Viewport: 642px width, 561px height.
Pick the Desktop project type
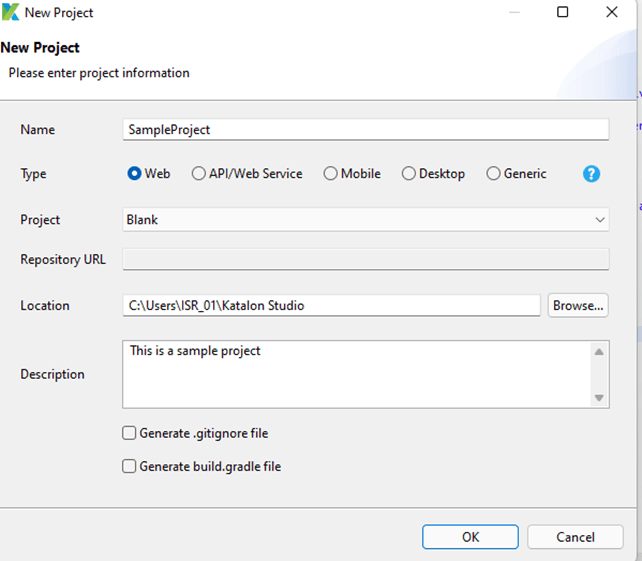(409, 174)
